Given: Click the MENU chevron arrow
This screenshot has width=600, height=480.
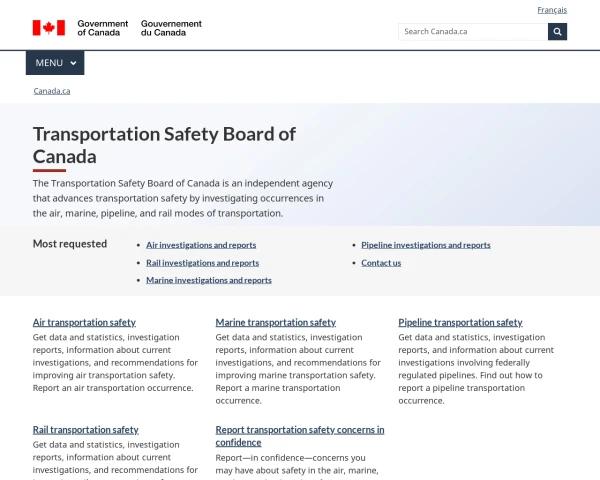Looking at the screenshot, I should click(x=73, y=63).
